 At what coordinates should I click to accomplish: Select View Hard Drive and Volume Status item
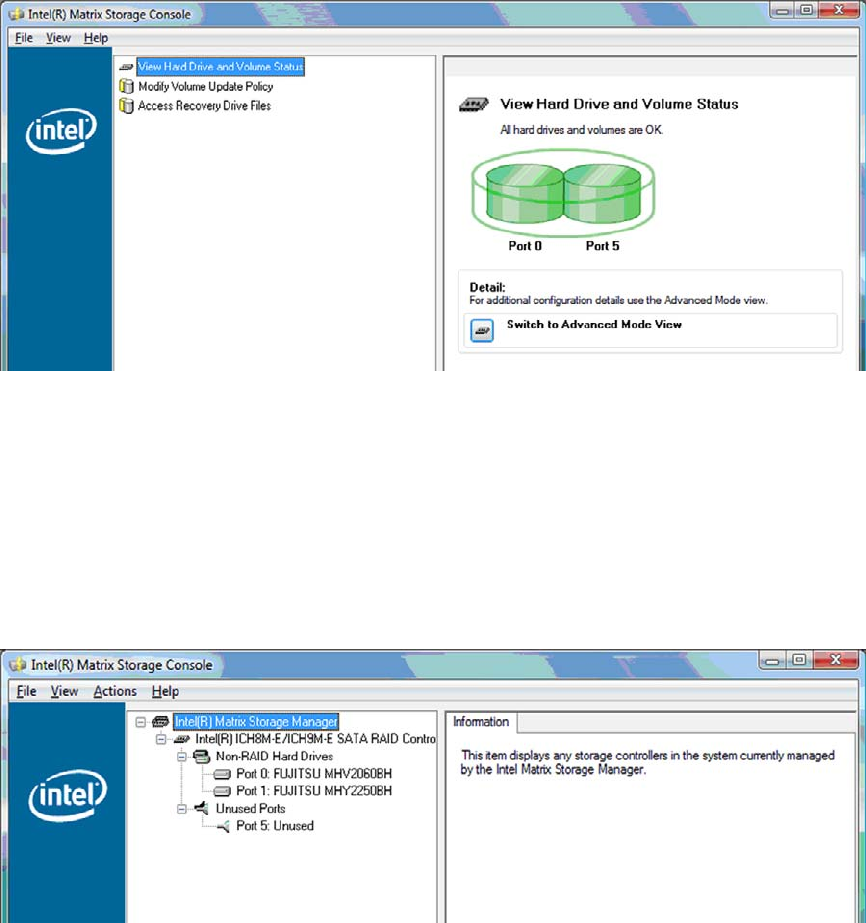[219, 67]
